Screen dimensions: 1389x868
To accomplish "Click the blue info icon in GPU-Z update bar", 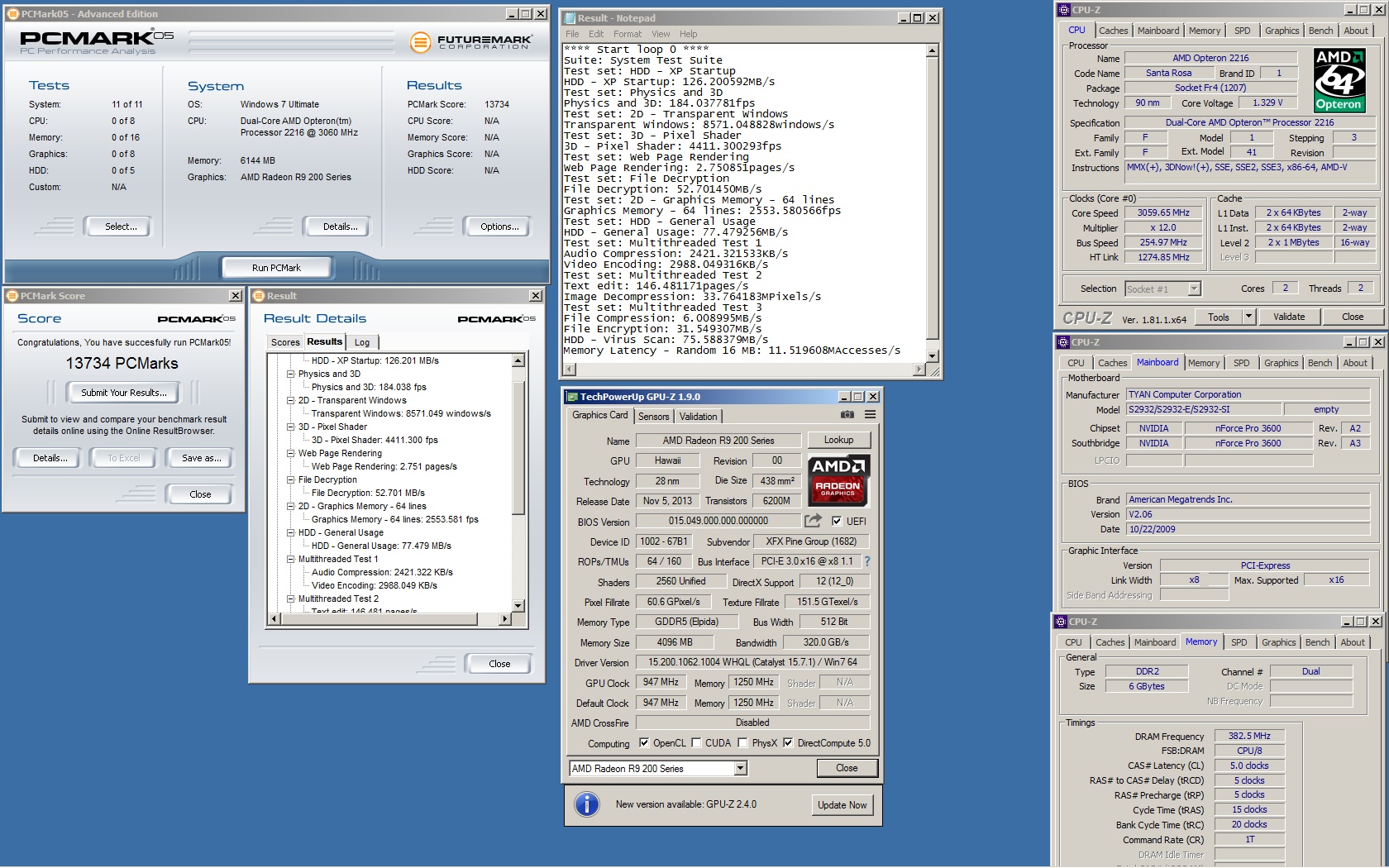I will tap(587, 804).
